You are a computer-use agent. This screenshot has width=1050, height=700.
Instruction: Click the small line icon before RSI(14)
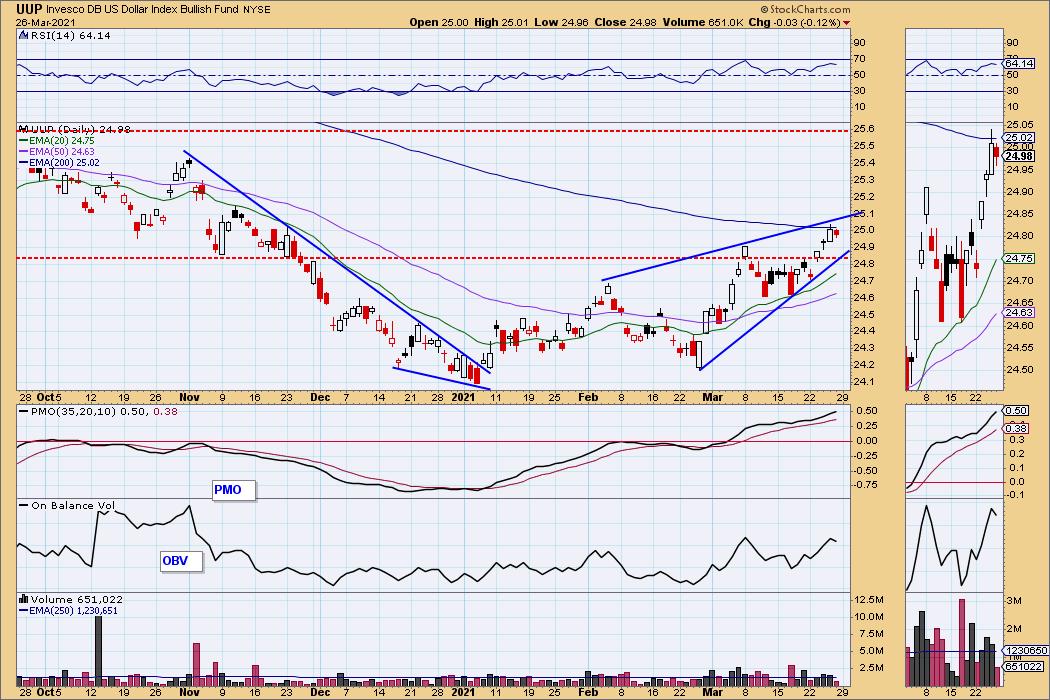(23, 36)
